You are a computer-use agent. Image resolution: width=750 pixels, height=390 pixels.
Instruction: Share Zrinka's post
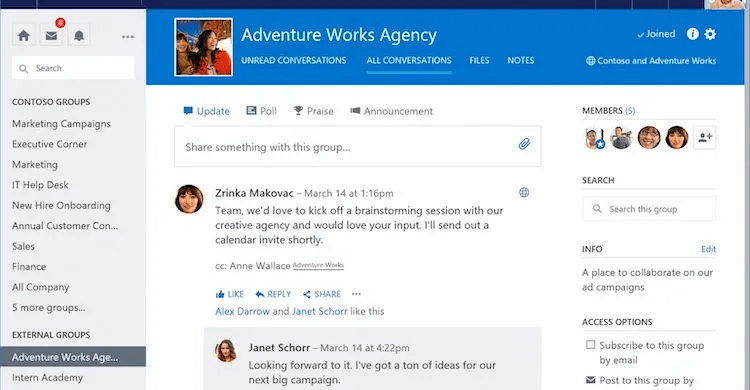coord(322,294)
